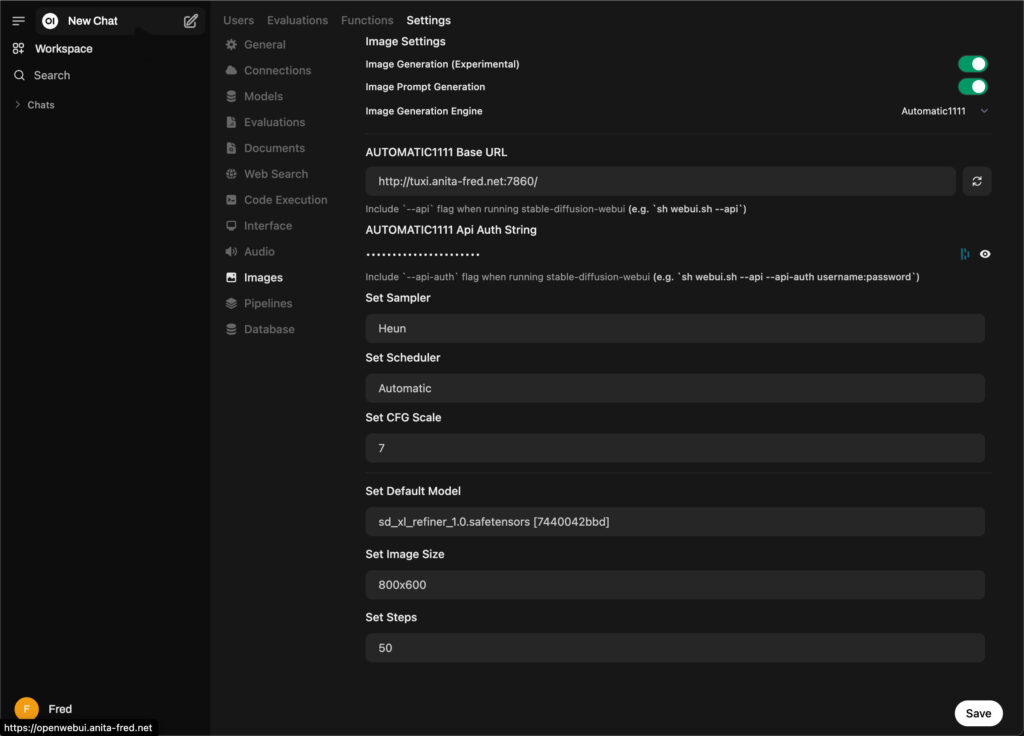Open the Pipelines settings section

pos(267,303)
